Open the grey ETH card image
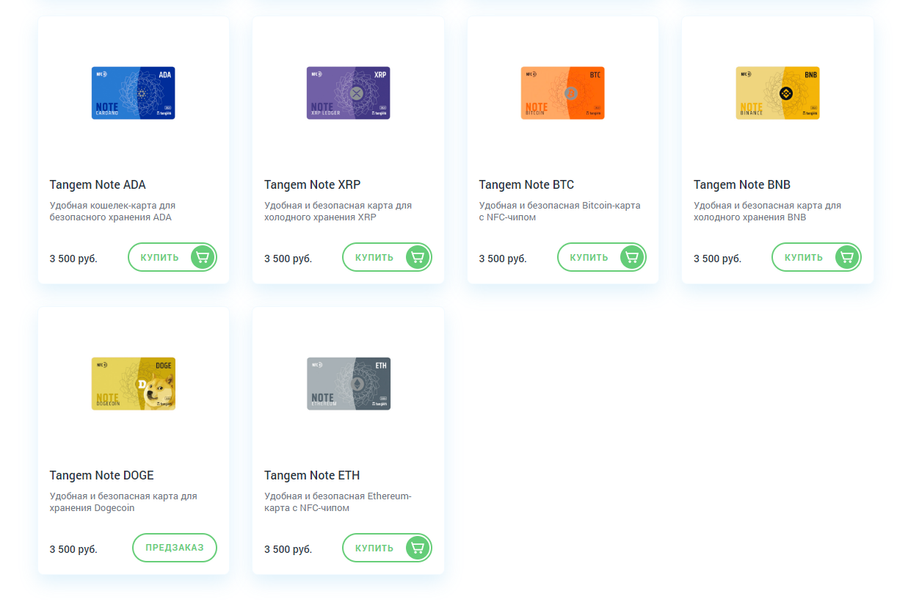897x600 pixels. [348, 383]
